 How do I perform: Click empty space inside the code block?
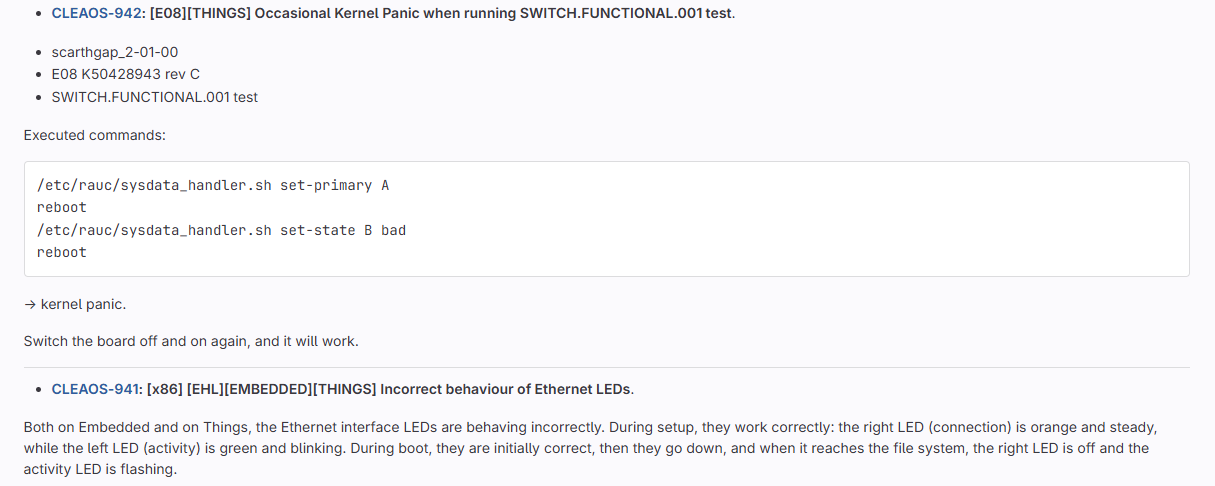pos(800,220)
